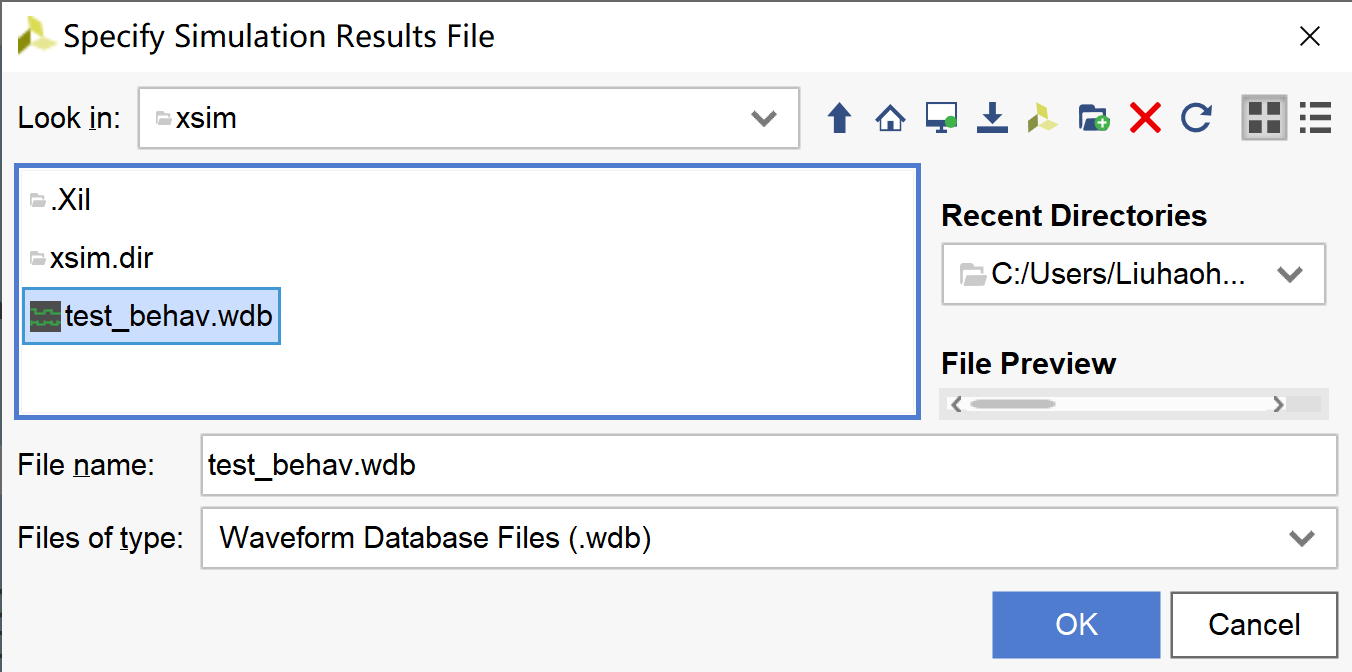This screenshot has width=1352, height=672.
Task: Jump to the home directory
Action: (890, 119)
